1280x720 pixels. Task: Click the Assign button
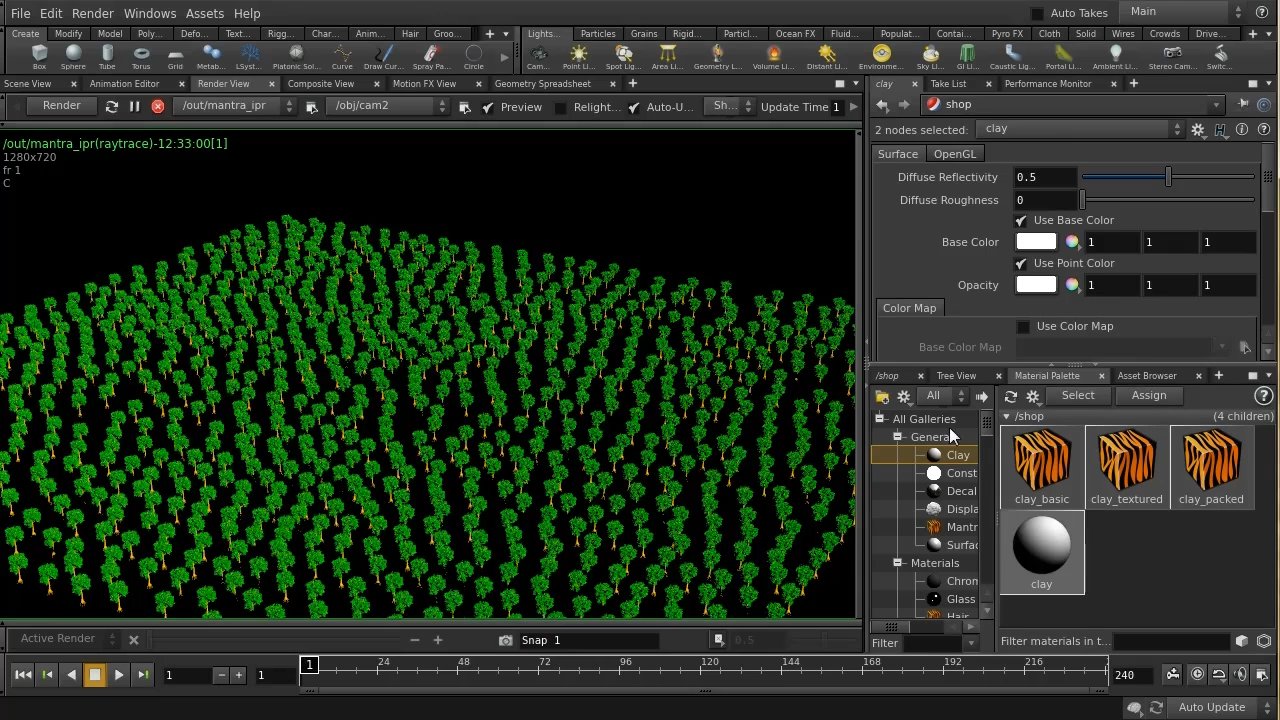tap(1148, 396)
